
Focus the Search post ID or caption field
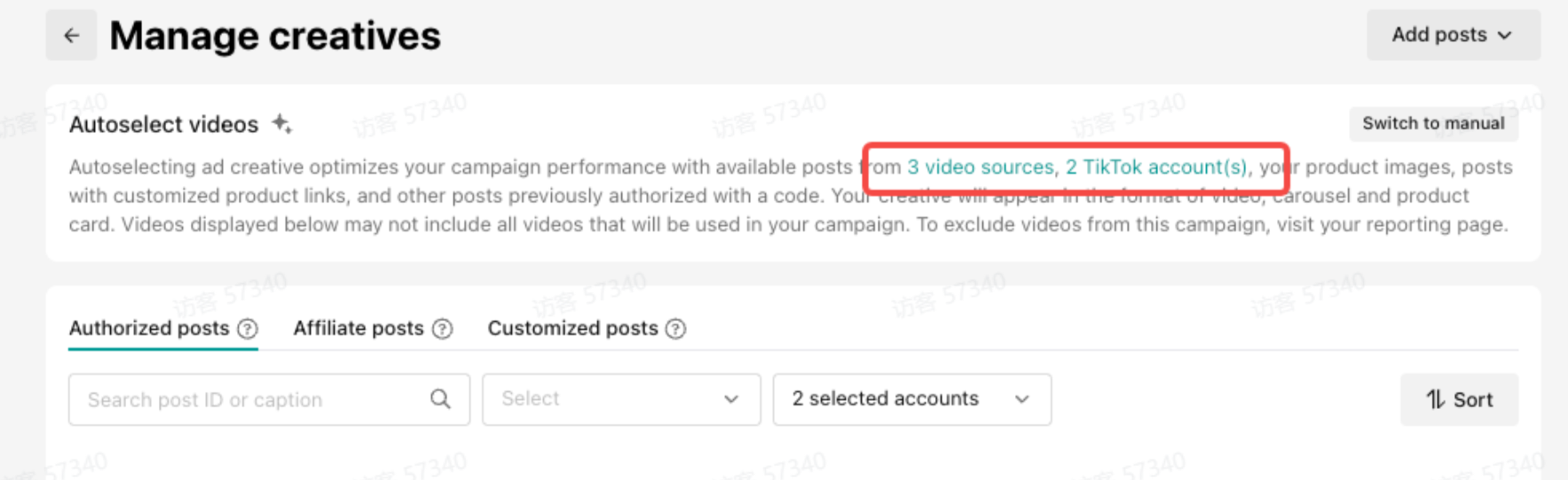(x=248, y=400)
